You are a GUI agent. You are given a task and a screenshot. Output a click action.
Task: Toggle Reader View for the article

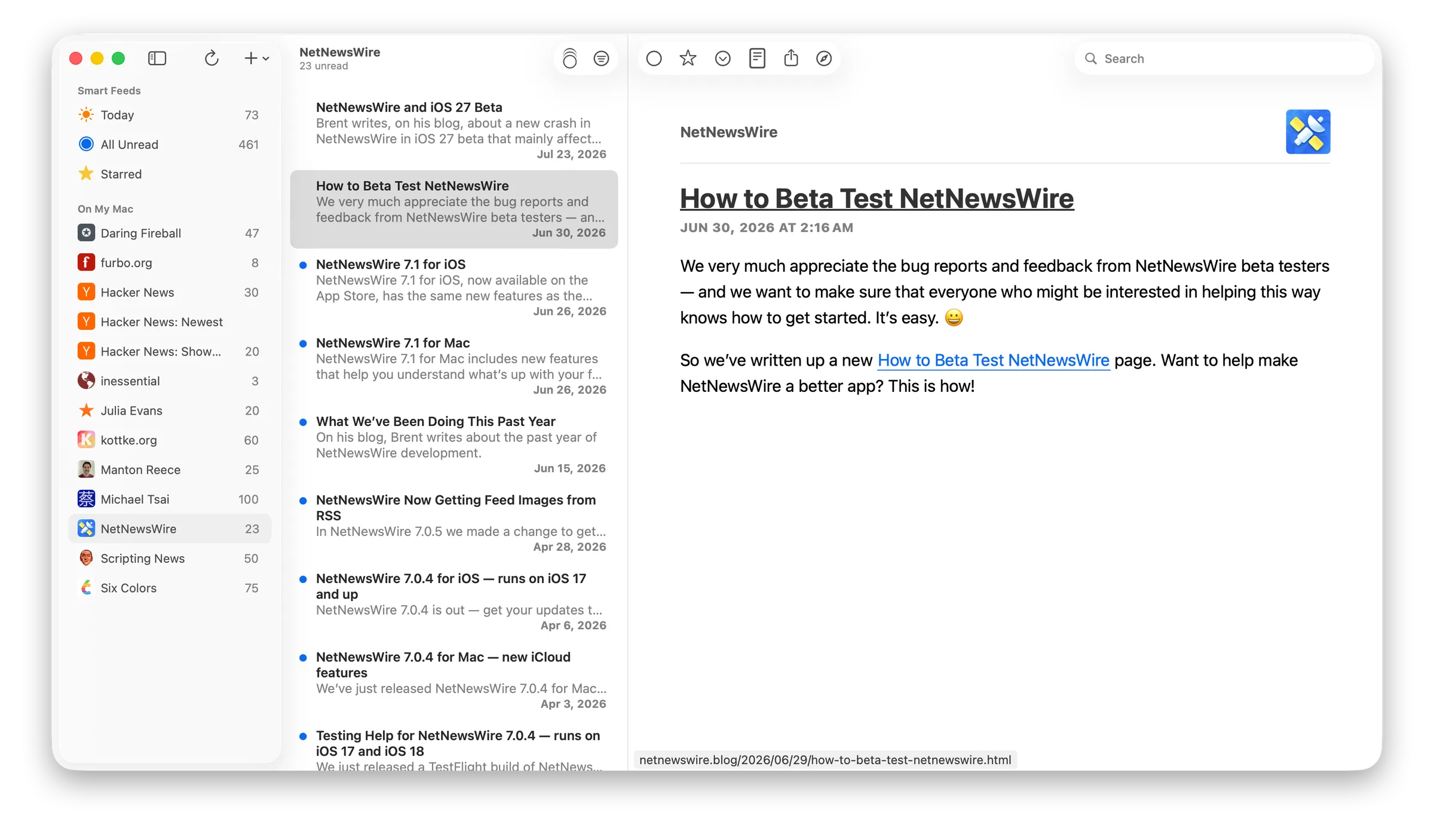(x=757, y=58)
